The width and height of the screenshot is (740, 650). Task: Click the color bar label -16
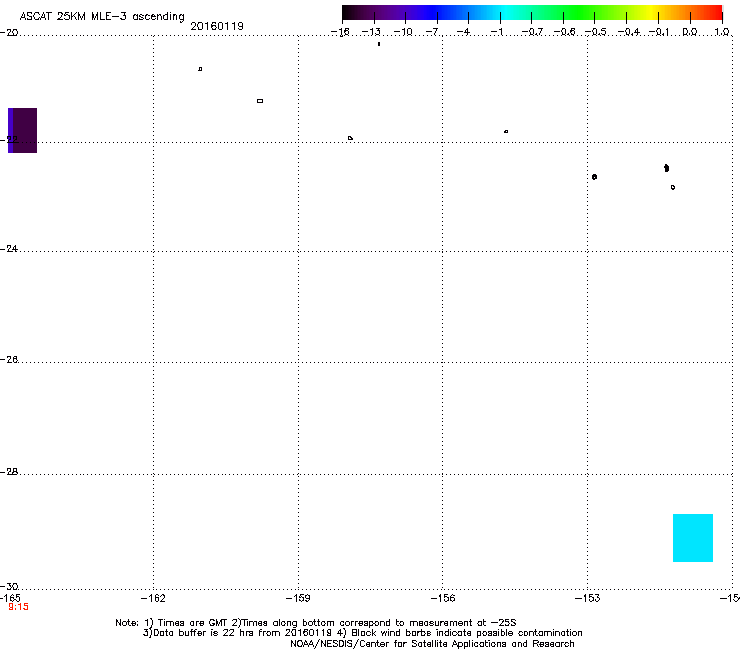point(340,32)
